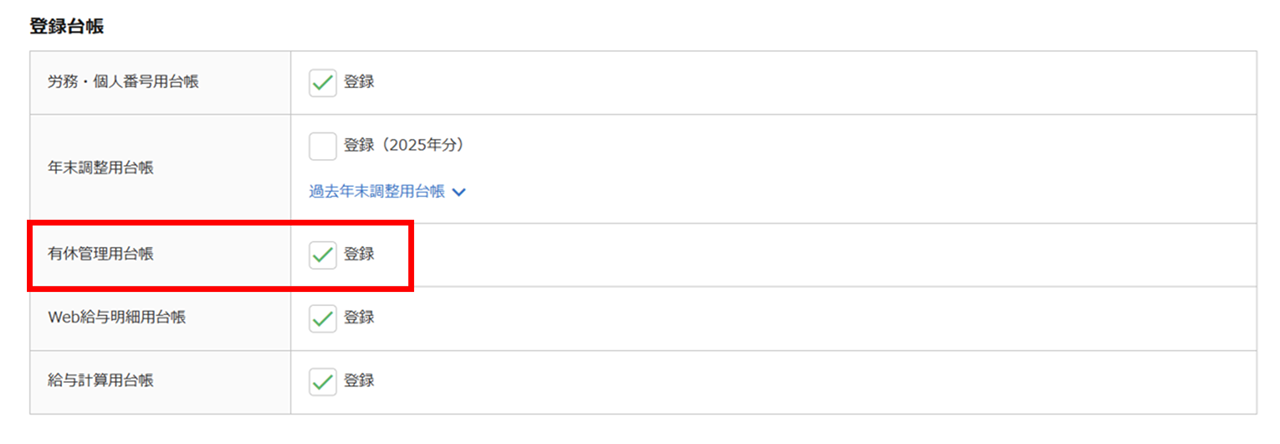
Task: Disable the 給与計算用台帳 registration checkbox
Action: 323,382
